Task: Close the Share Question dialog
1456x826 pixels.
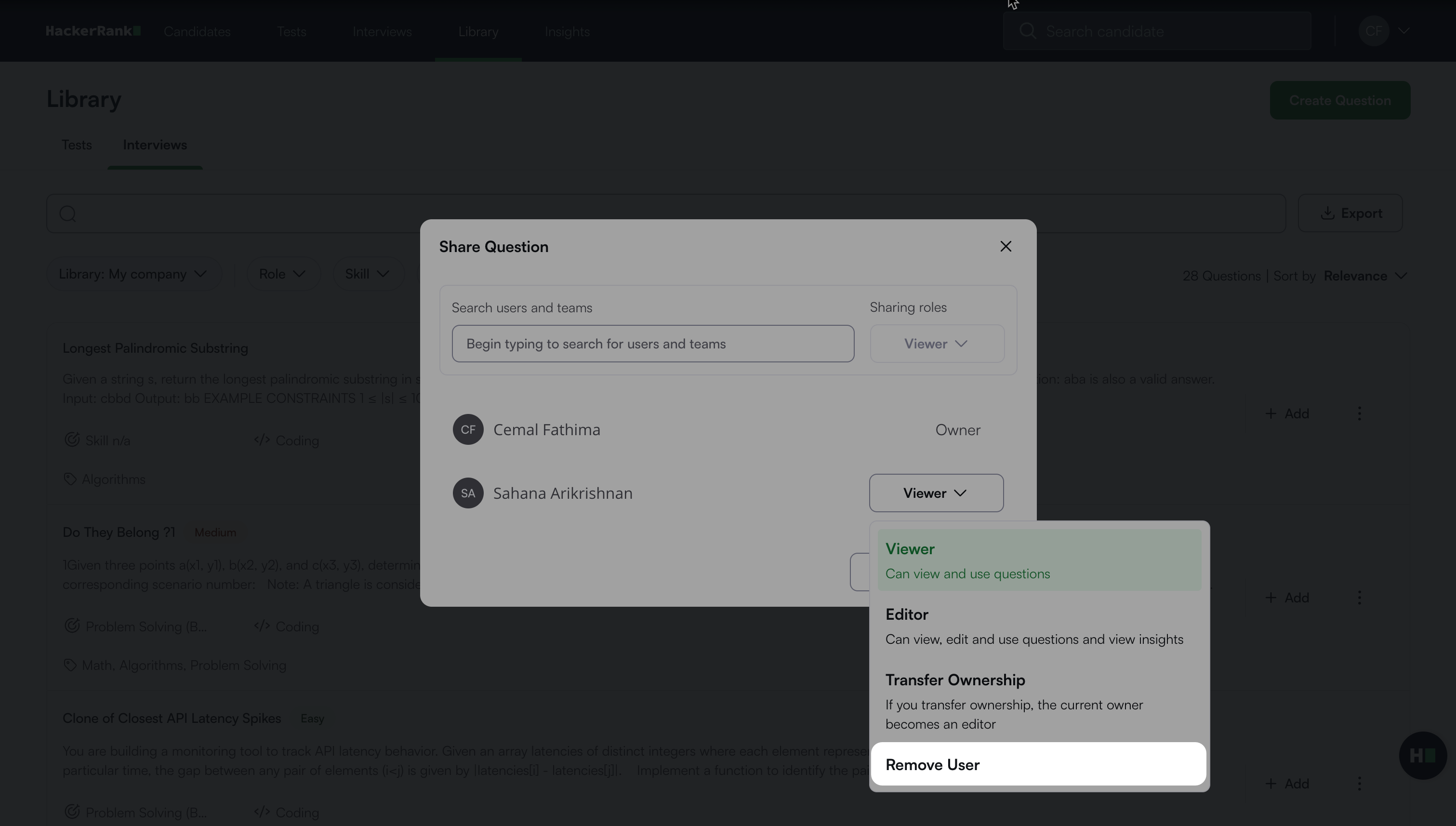Action: (1005, 246)
